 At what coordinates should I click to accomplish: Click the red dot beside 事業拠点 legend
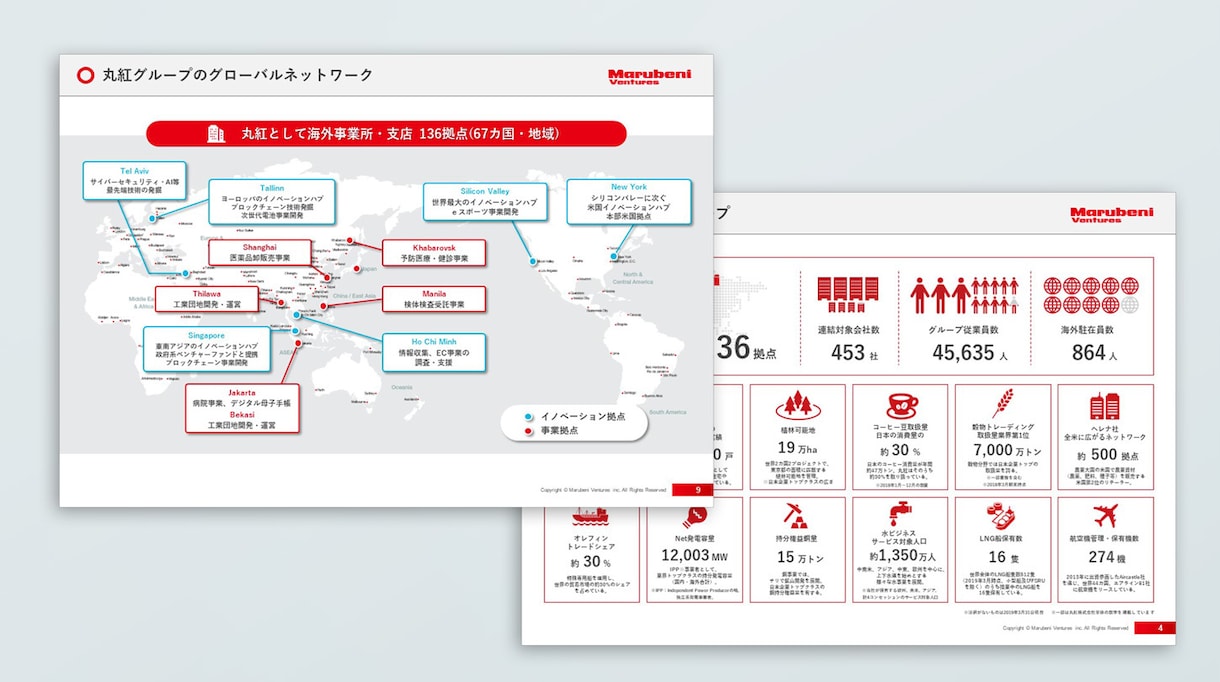pos(529,432)
